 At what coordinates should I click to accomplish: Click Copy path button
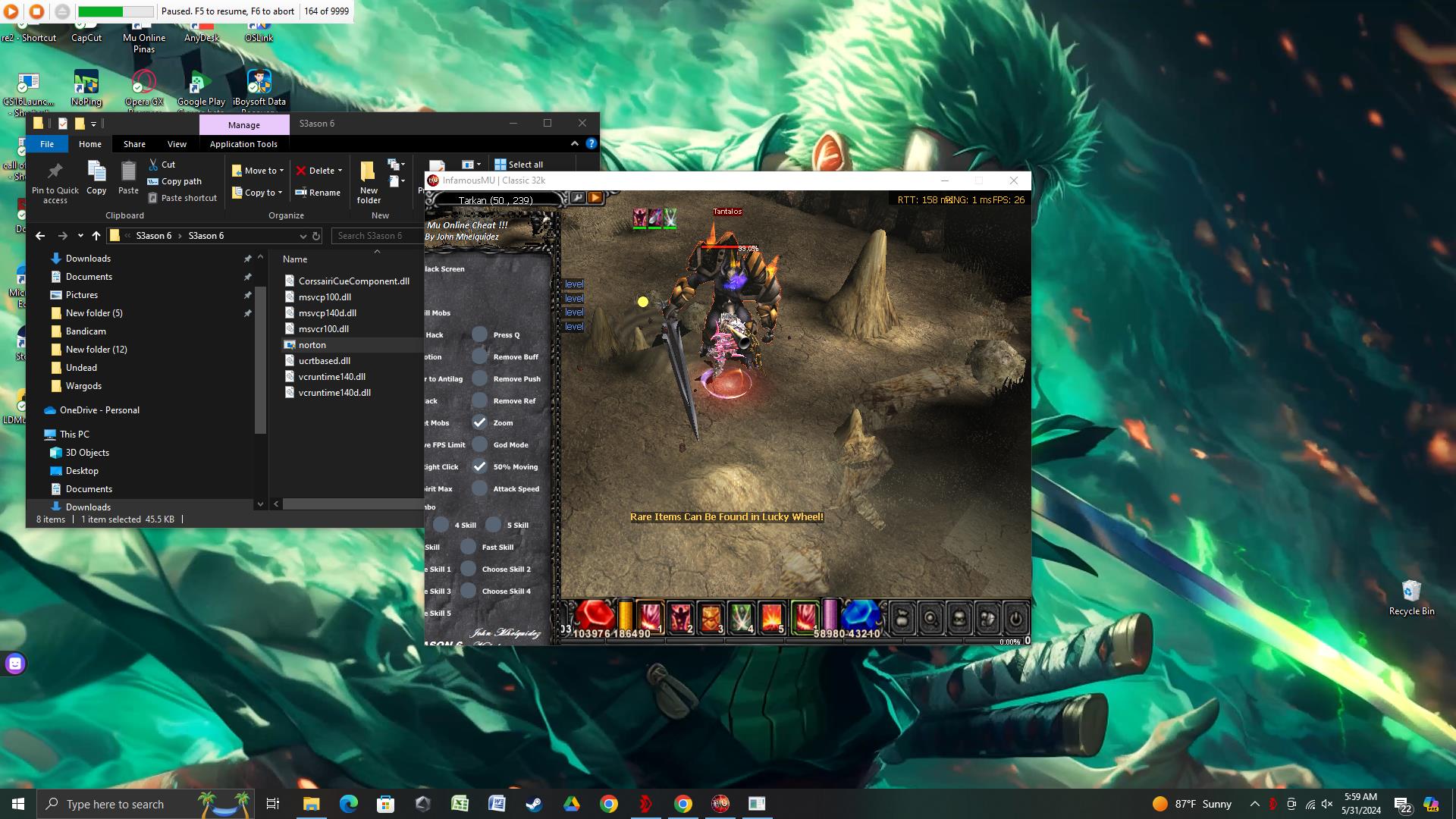[174, 181]
